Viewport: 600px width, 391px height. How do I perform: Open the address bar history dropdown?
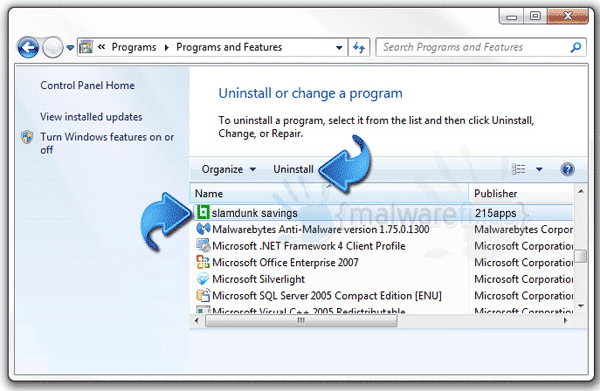[339, 48]
